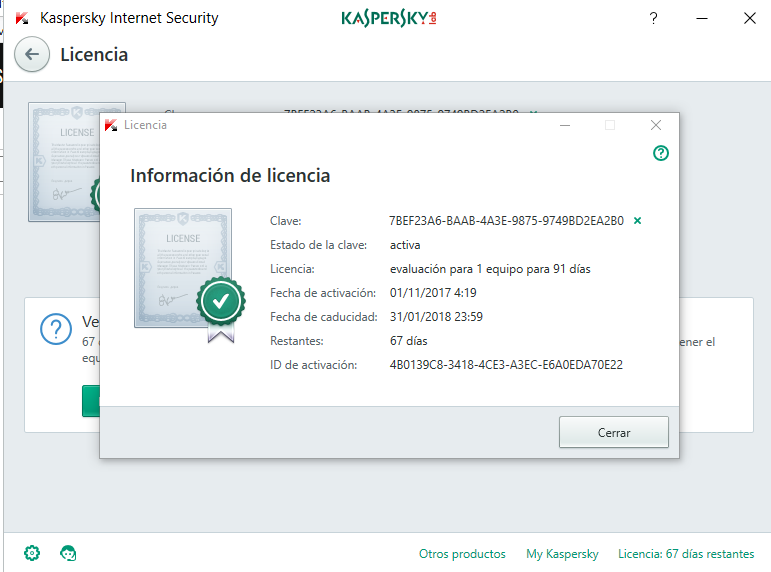Image resolution: width=771 pixels, height=572 pixels.
Task: Click the 'Clave:' label
Action: tap(285, 221)
